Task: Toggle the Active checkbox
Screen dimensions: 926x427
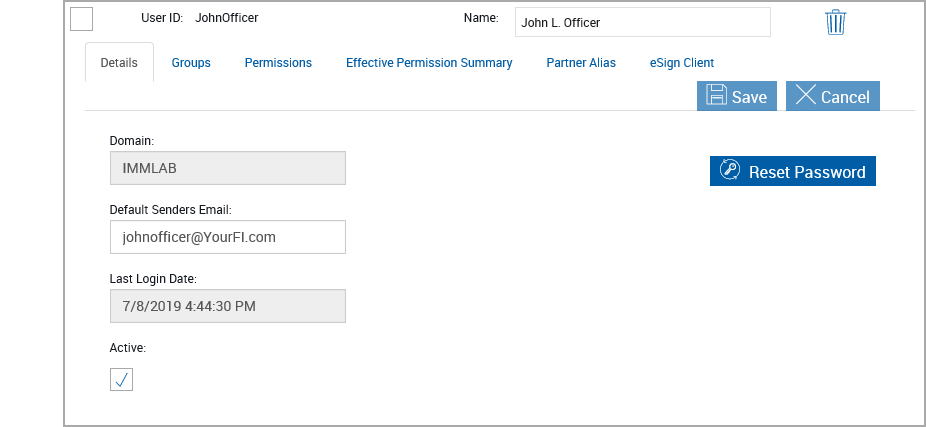Action: 121,379
